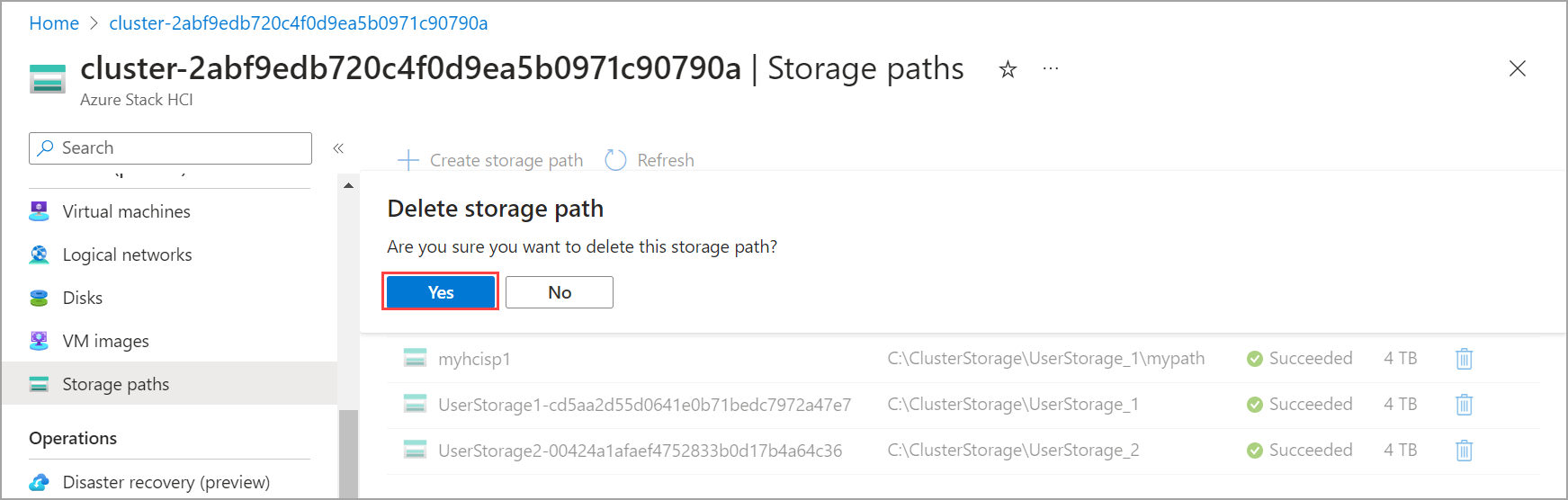
Task: Open the Disks sidebar item
Action: tap(82, 298)
